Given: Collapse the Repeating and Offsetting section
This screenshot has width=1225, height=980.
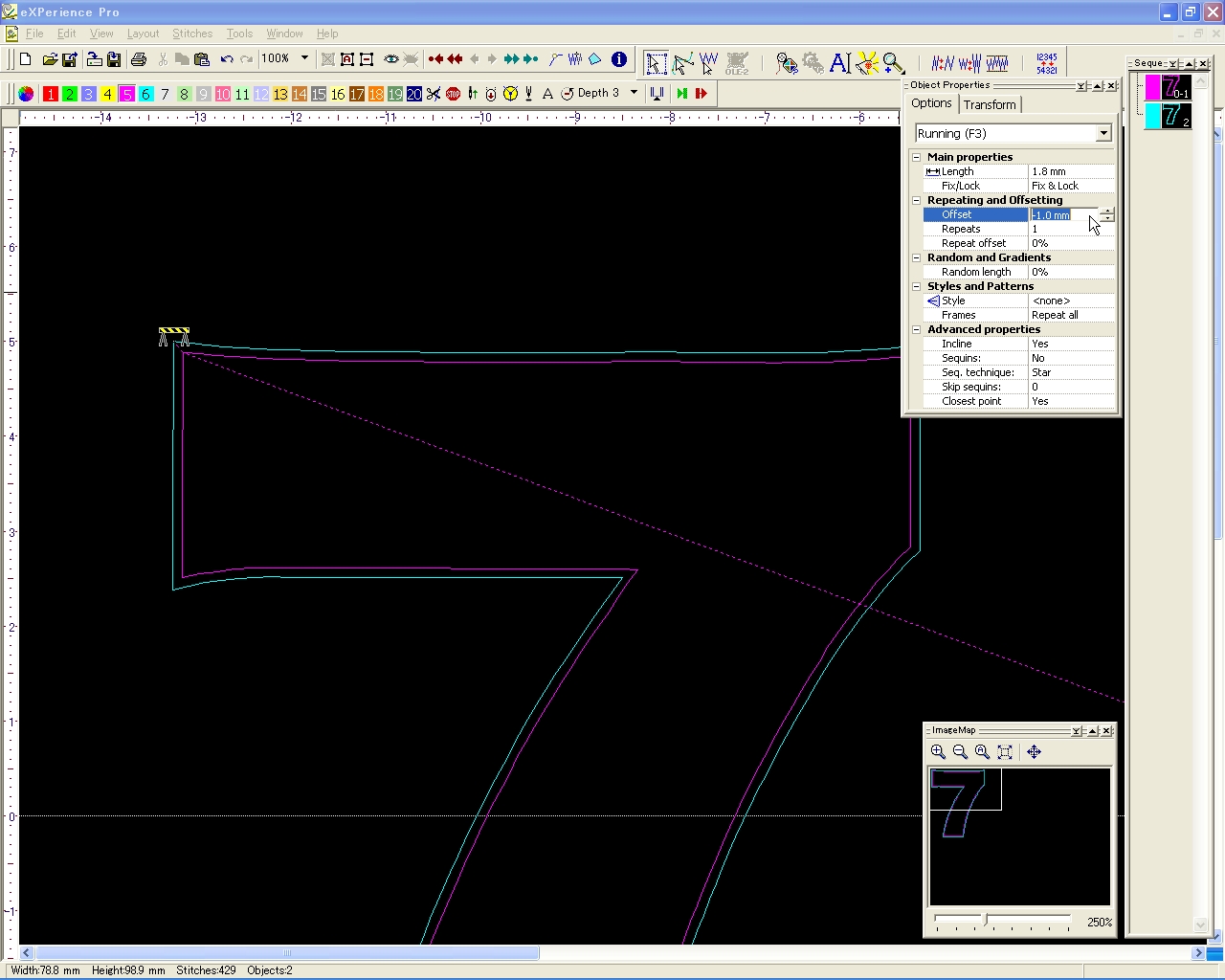Looking at the screenshot, I should pos(916,200).
